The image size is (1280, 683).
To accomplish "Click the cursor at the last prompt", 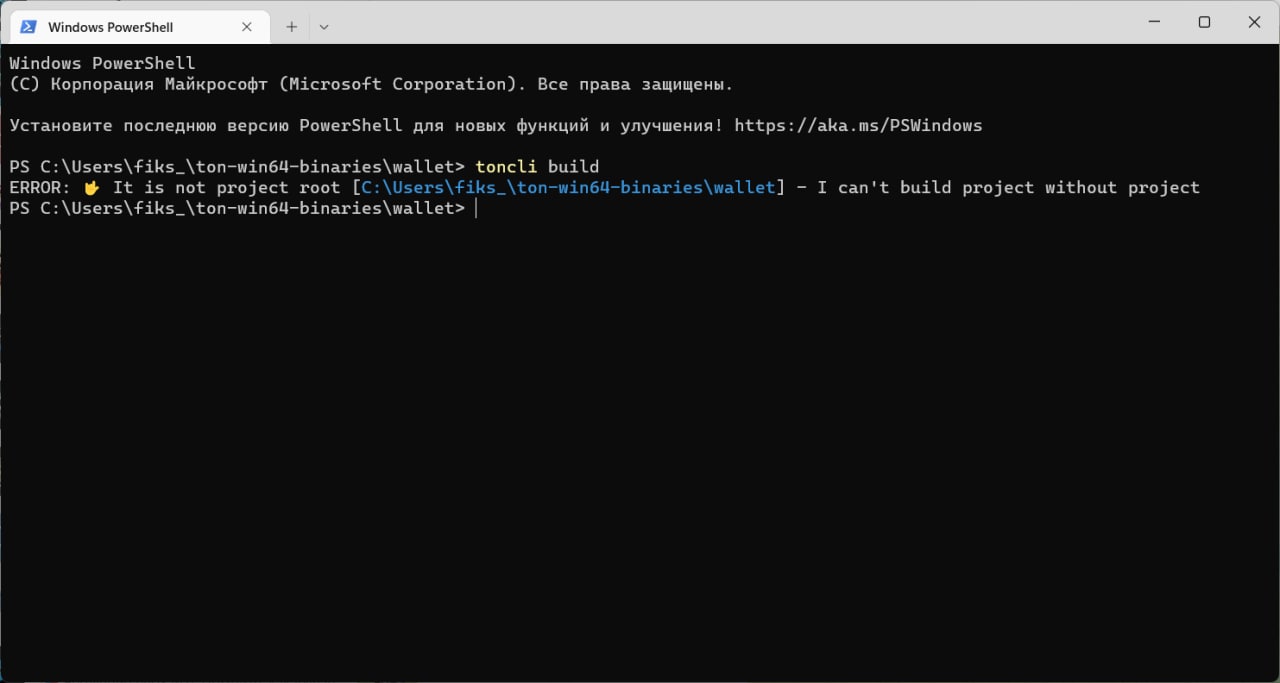I will [x=476, y=209].
